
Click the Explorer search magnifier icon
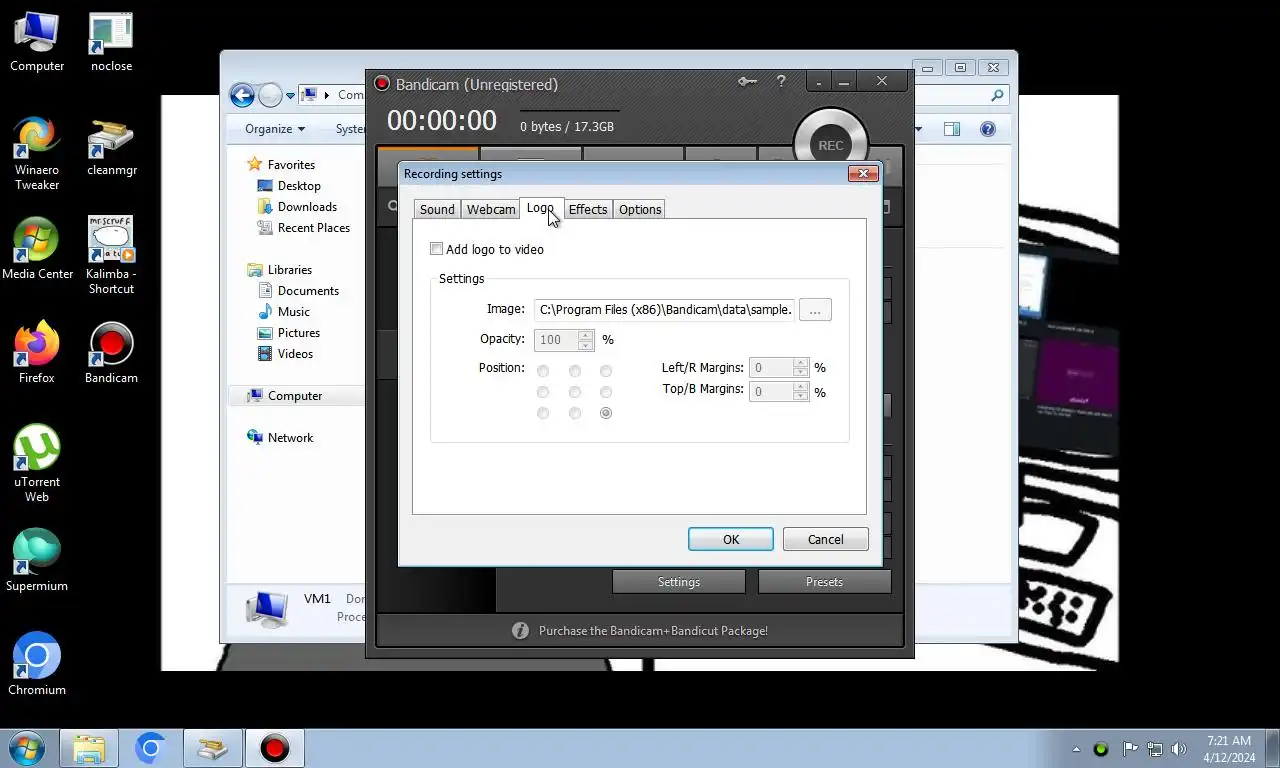[997, 96]
